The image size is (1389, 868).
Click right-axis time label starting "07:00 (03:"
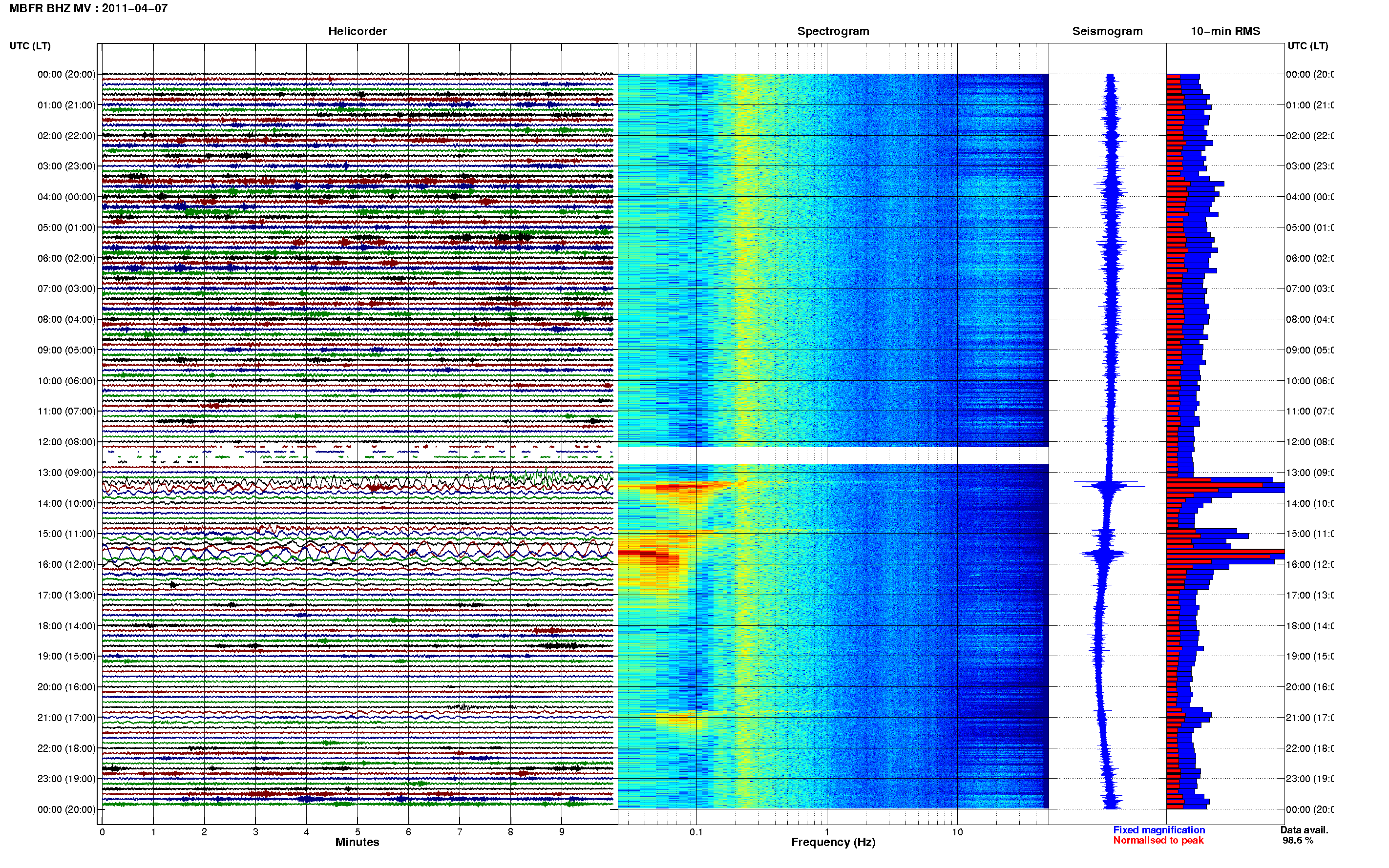tap(1310, 289)
